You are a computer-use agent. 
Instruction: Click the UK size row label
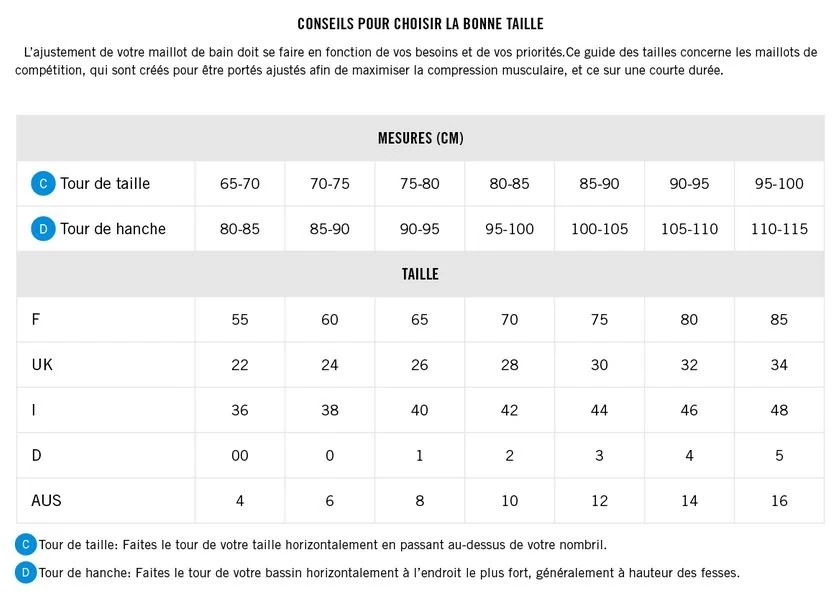tap(42, 365)
